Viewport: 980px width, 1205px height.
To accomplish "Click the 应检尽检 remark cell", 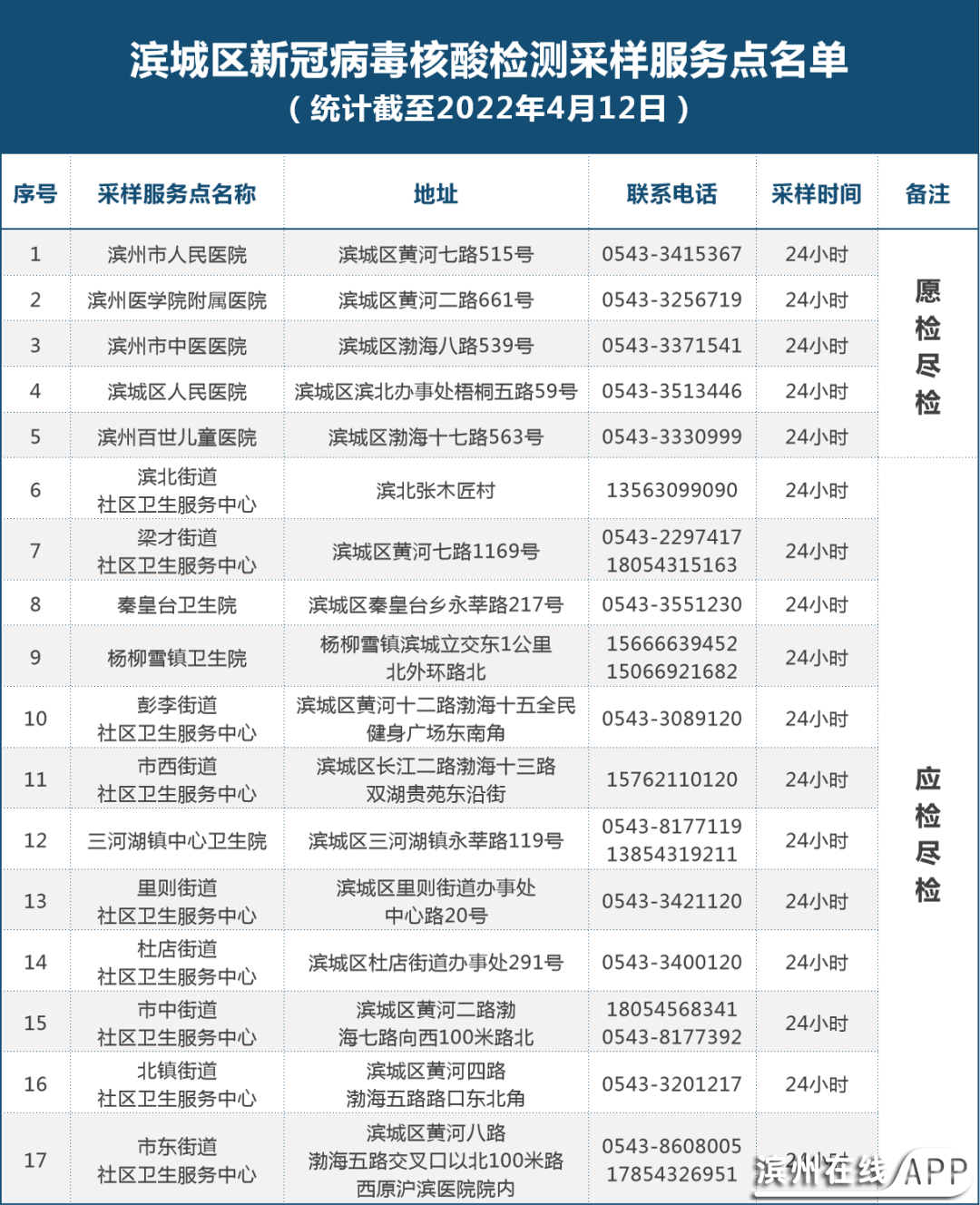I will (927, 833).
